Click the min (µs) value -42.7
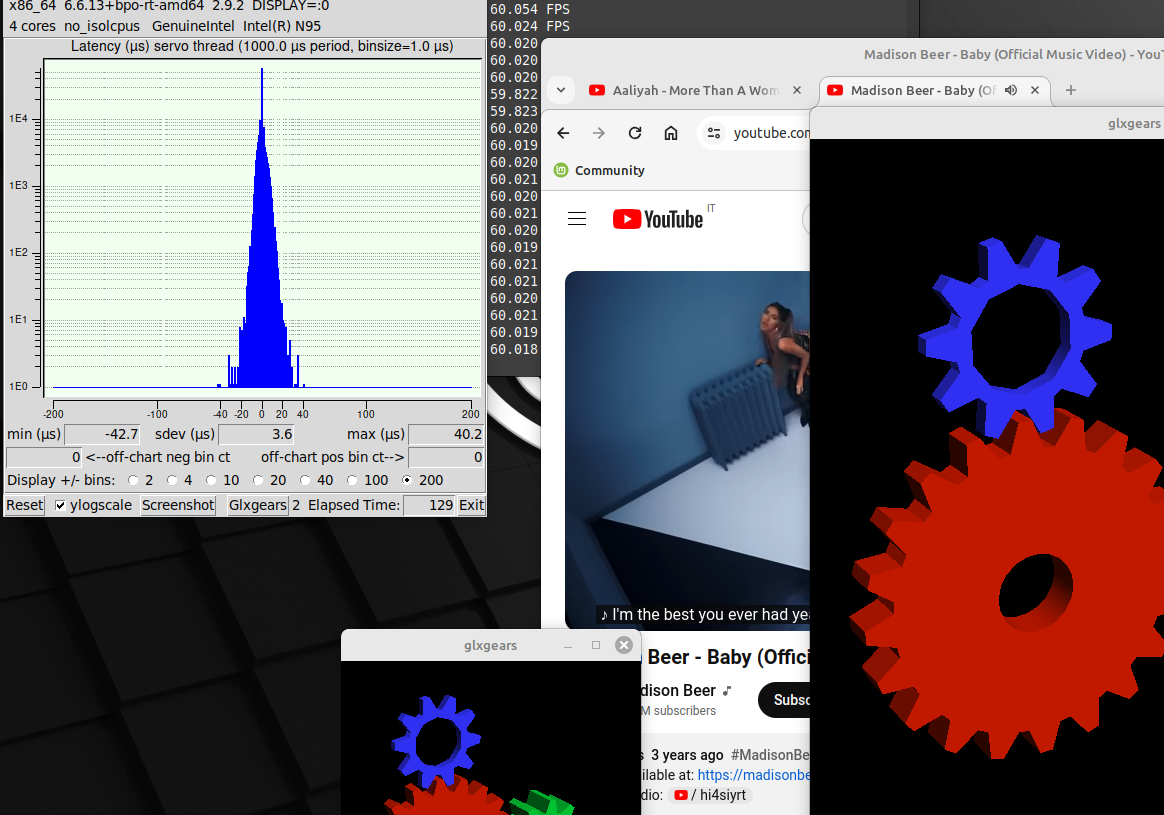The image size is (1164, 815). 103,434
